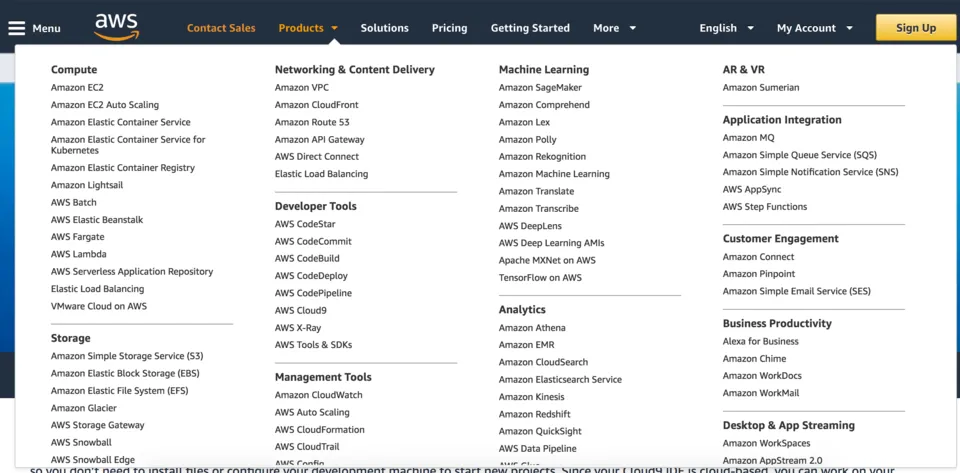Select AWS CodeStar under Developer Tools
This screenshot has height=473, width=960.
[305, 224]
